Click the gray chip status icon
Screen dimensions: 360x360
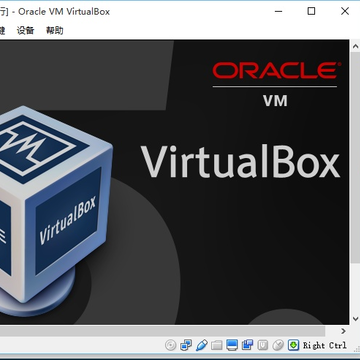pos(263,345)
